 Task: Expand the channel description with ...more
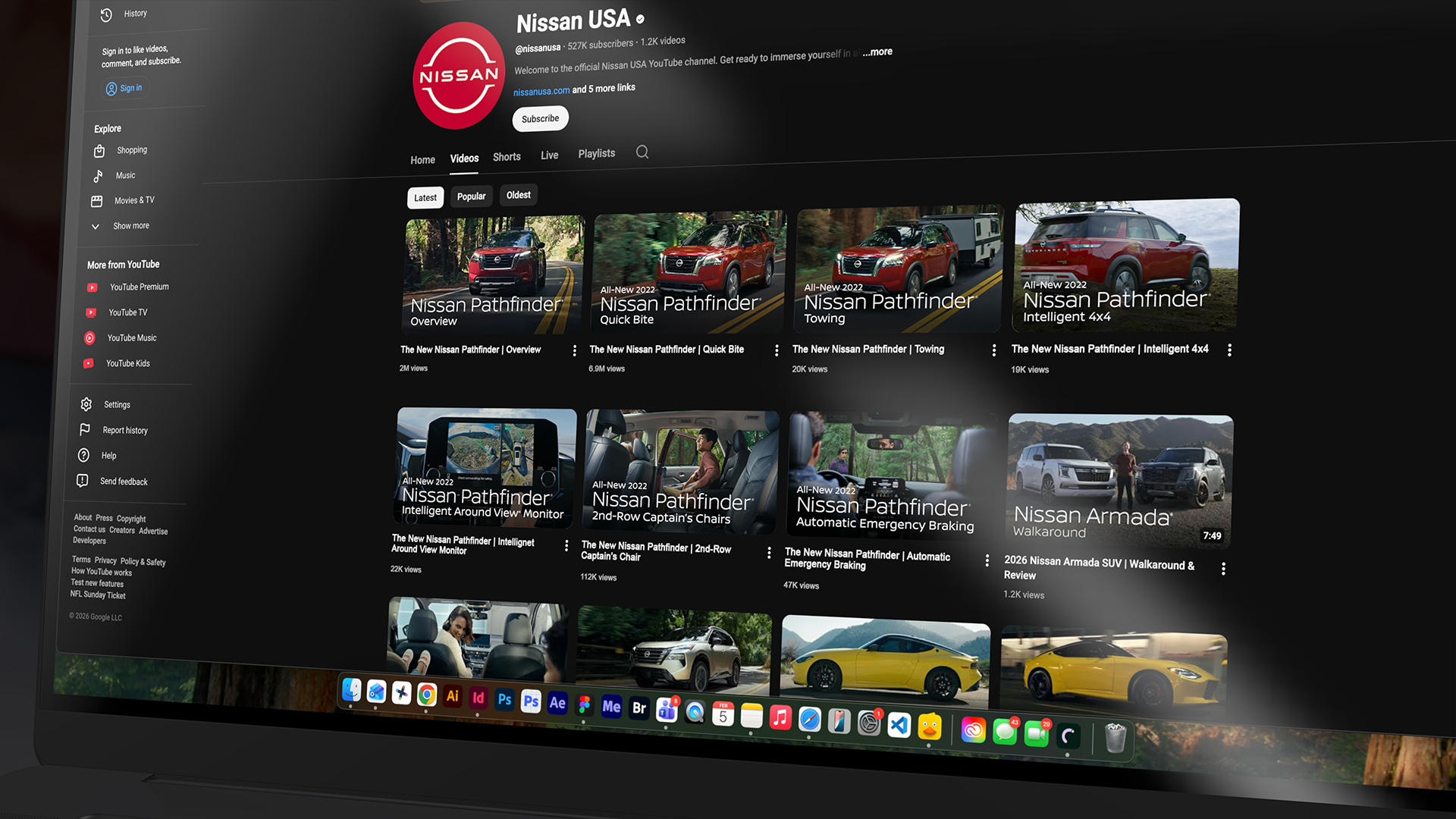[x=877, y=52]
